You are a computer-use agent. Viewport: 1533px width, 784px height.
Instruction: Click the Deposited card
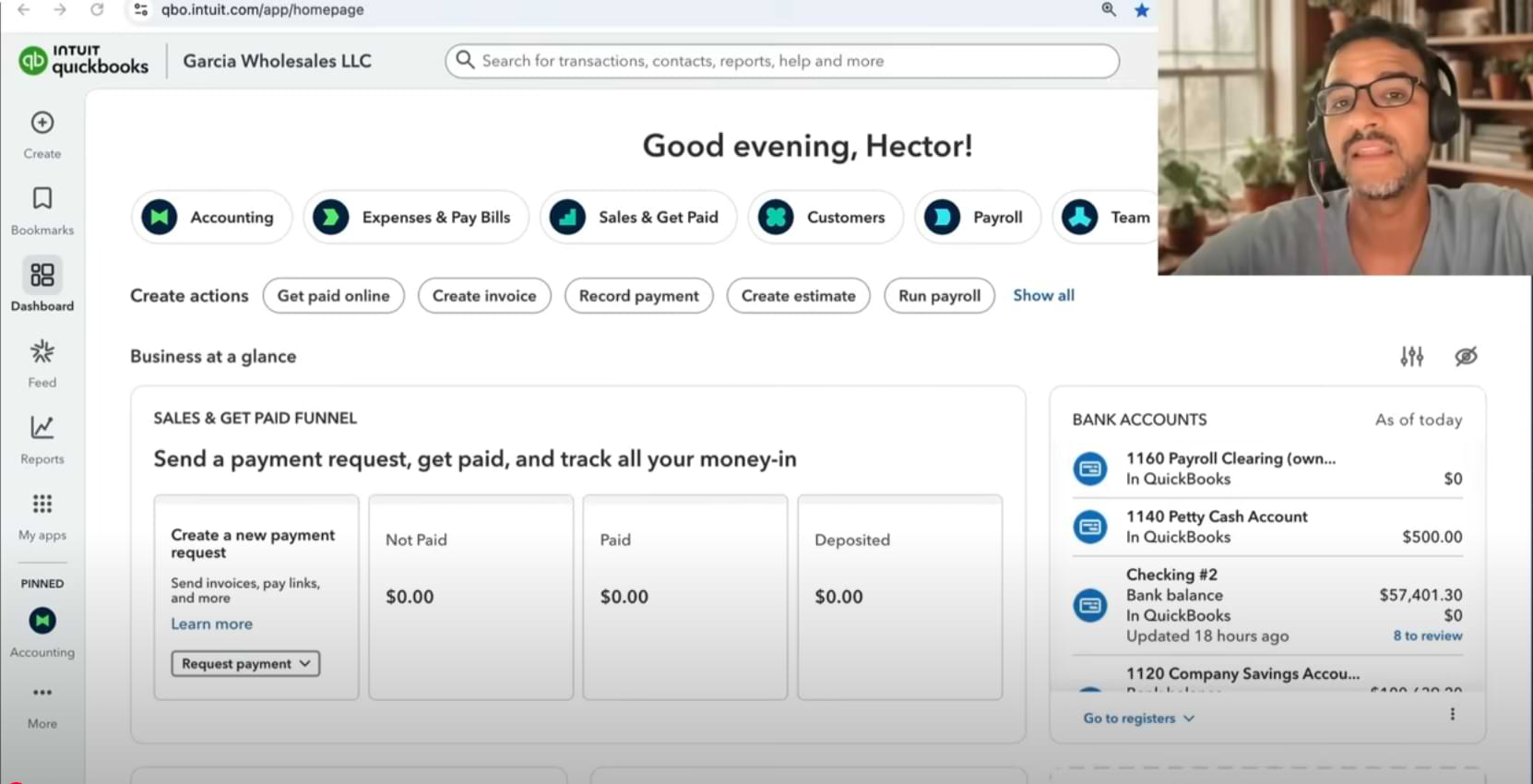900,598
